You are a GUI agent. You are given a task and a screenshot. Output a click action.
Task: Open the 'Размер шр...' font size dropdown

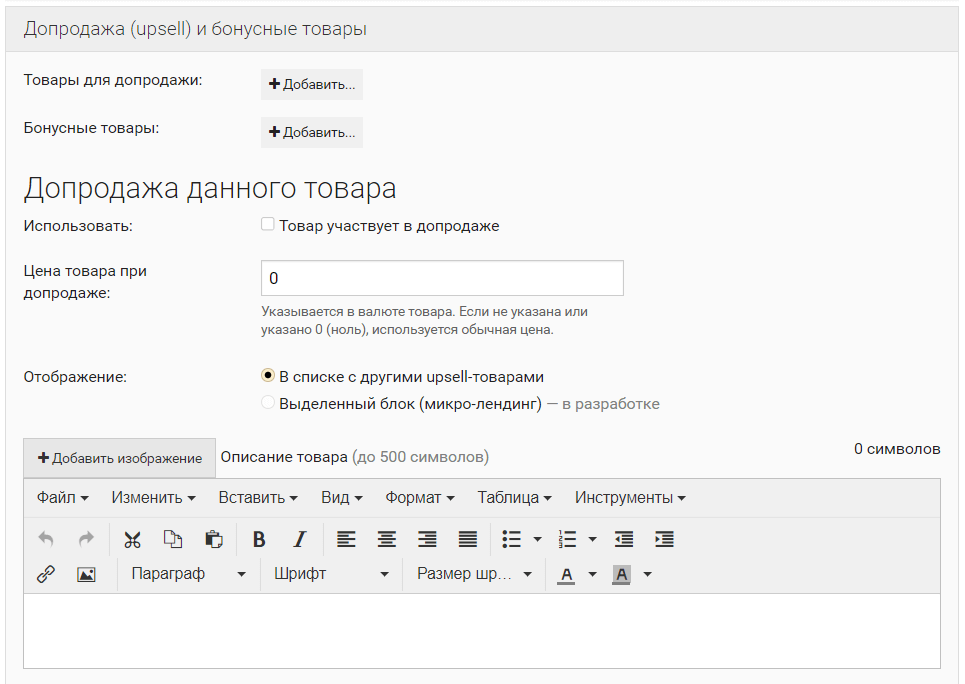pyautogui.click(x=474, y=574)
